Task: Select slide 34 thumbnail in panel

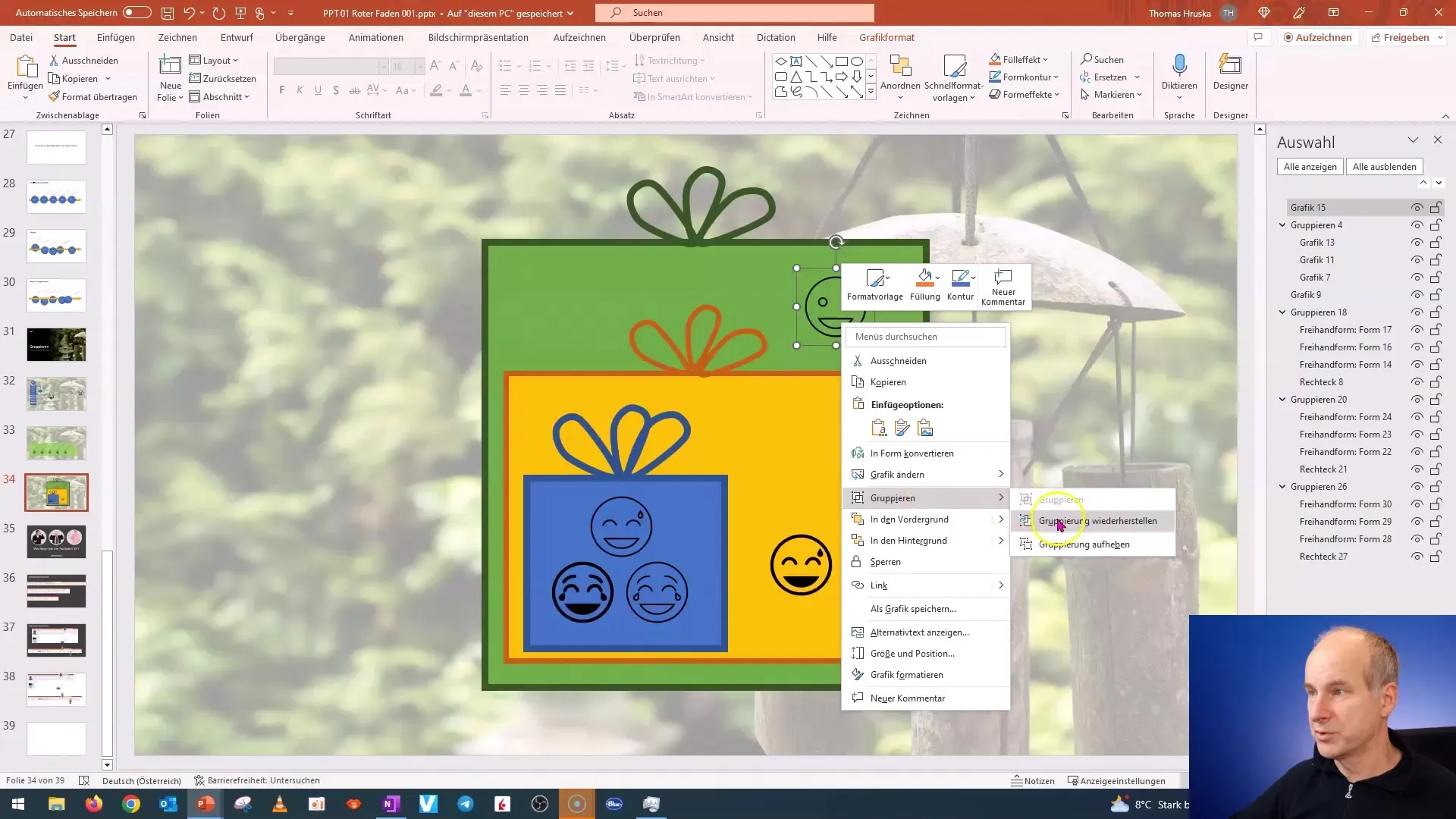Action: tap(56, 493)
